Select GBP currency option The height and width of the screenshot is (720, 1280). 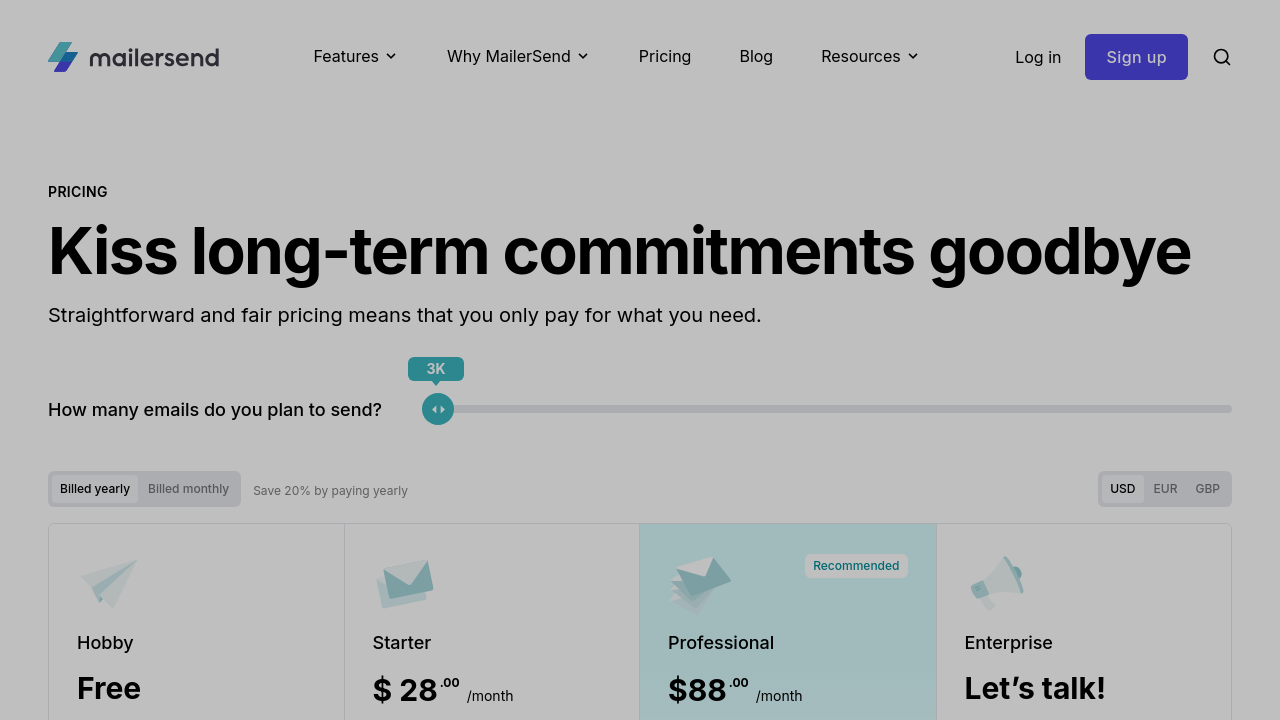[1207, 489]
